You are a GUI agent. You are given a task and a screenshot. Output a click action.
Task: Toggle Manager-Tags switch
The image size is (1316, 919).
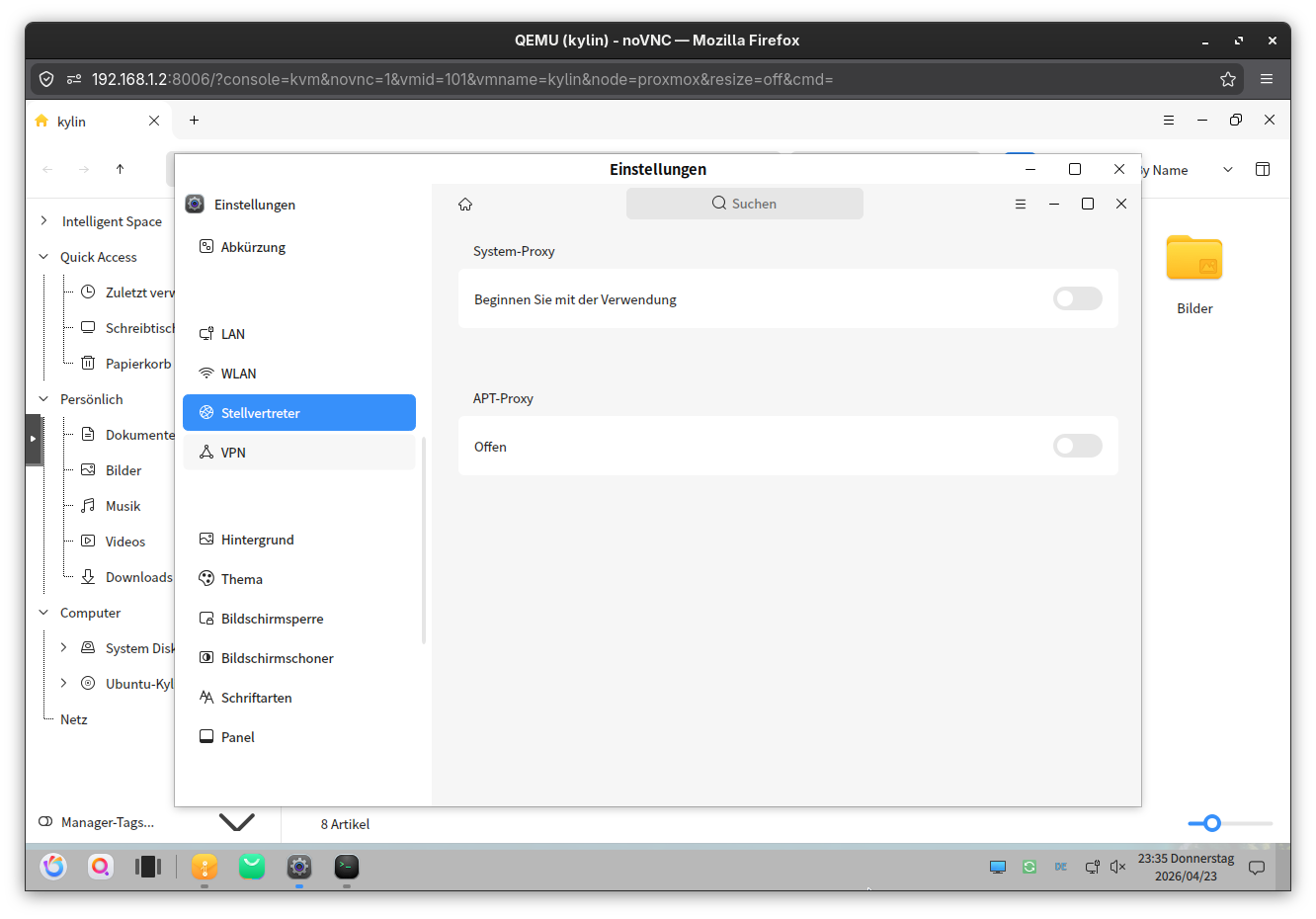tap(45, 821)
